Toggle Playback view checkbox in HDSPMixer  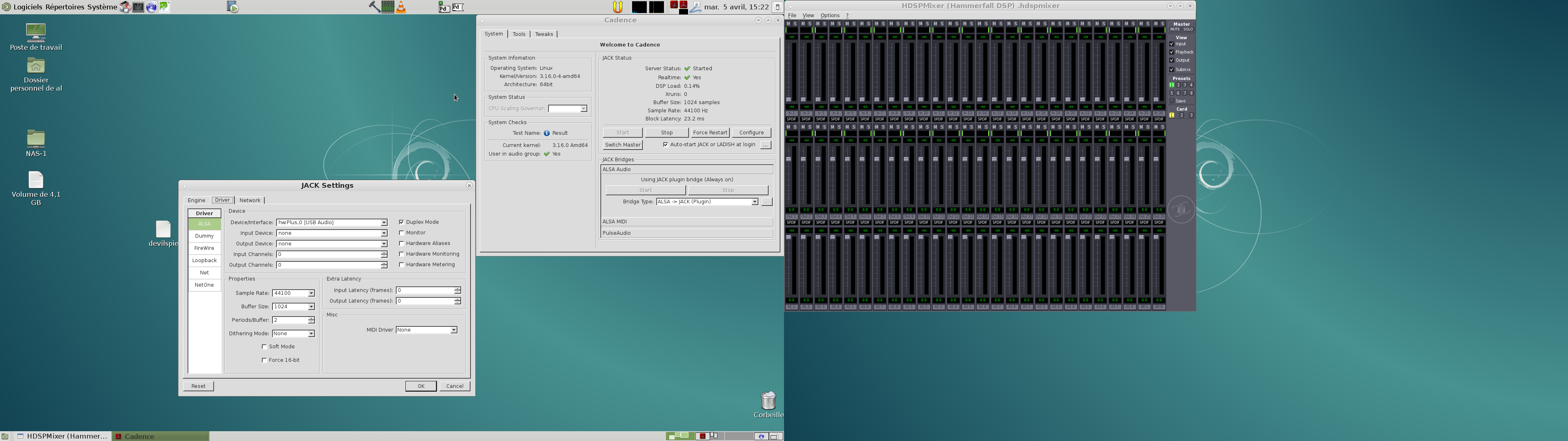[1172, 52]
